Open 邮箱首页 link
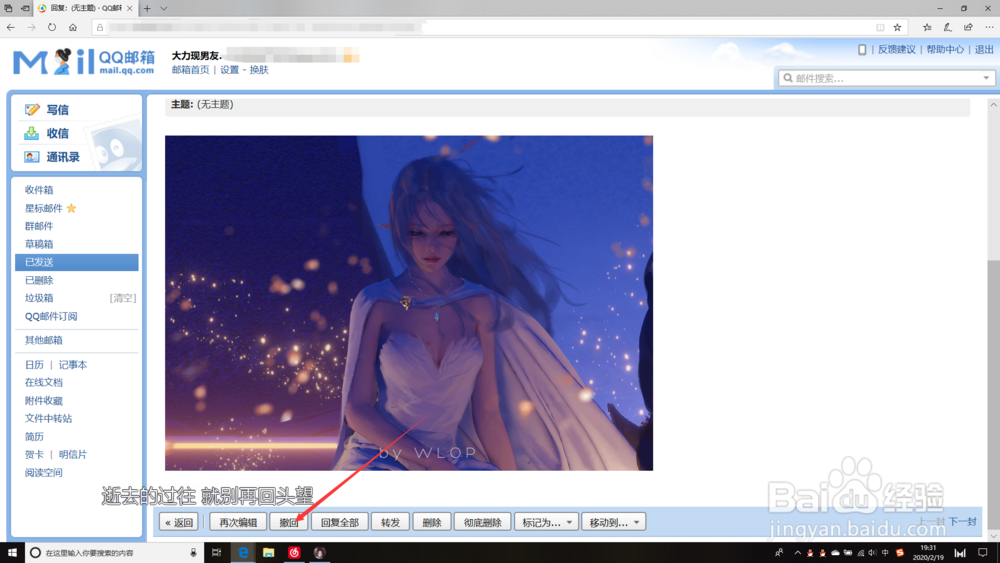The image size is (1000, 563). click(190, 69)
